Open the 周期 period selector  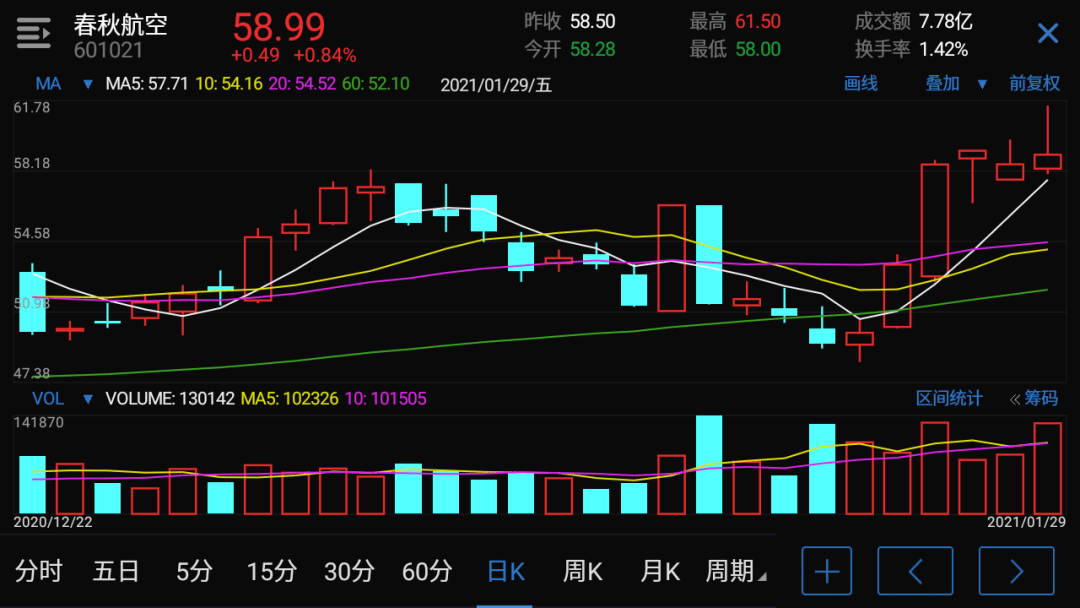[736, 571]
